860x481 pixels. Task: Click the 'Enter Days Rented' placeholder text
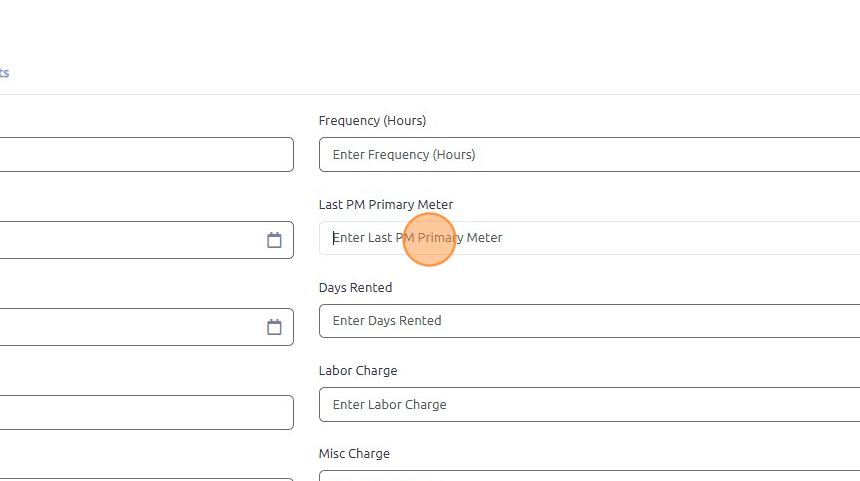(x=387, y=321)
